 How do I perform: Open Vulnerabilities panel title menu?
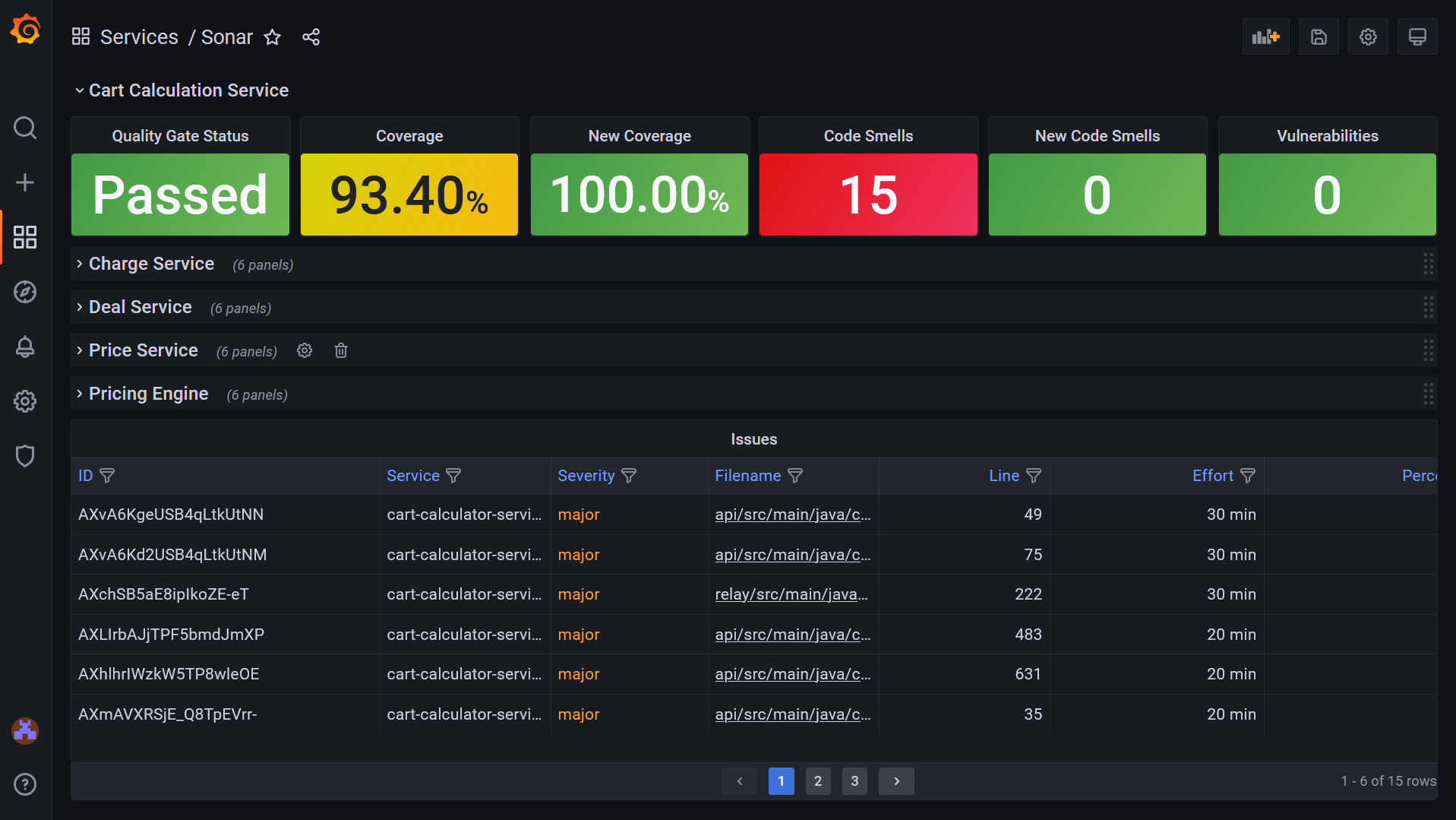click(x=1328, y=136)
